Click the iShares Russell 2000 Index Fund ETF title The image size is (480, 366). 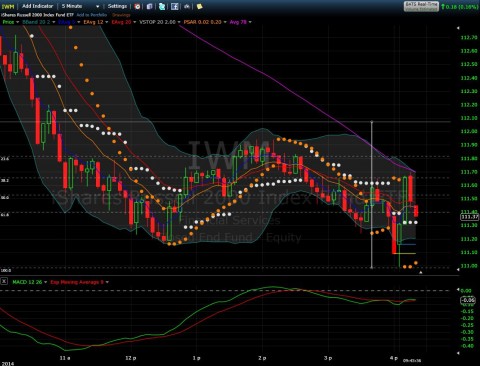point(37,15)
